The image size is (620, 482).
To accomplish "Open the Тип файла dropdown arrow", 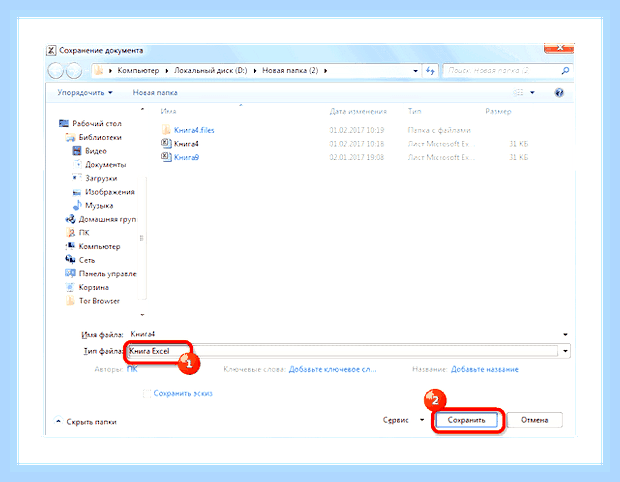I will 565,351.
